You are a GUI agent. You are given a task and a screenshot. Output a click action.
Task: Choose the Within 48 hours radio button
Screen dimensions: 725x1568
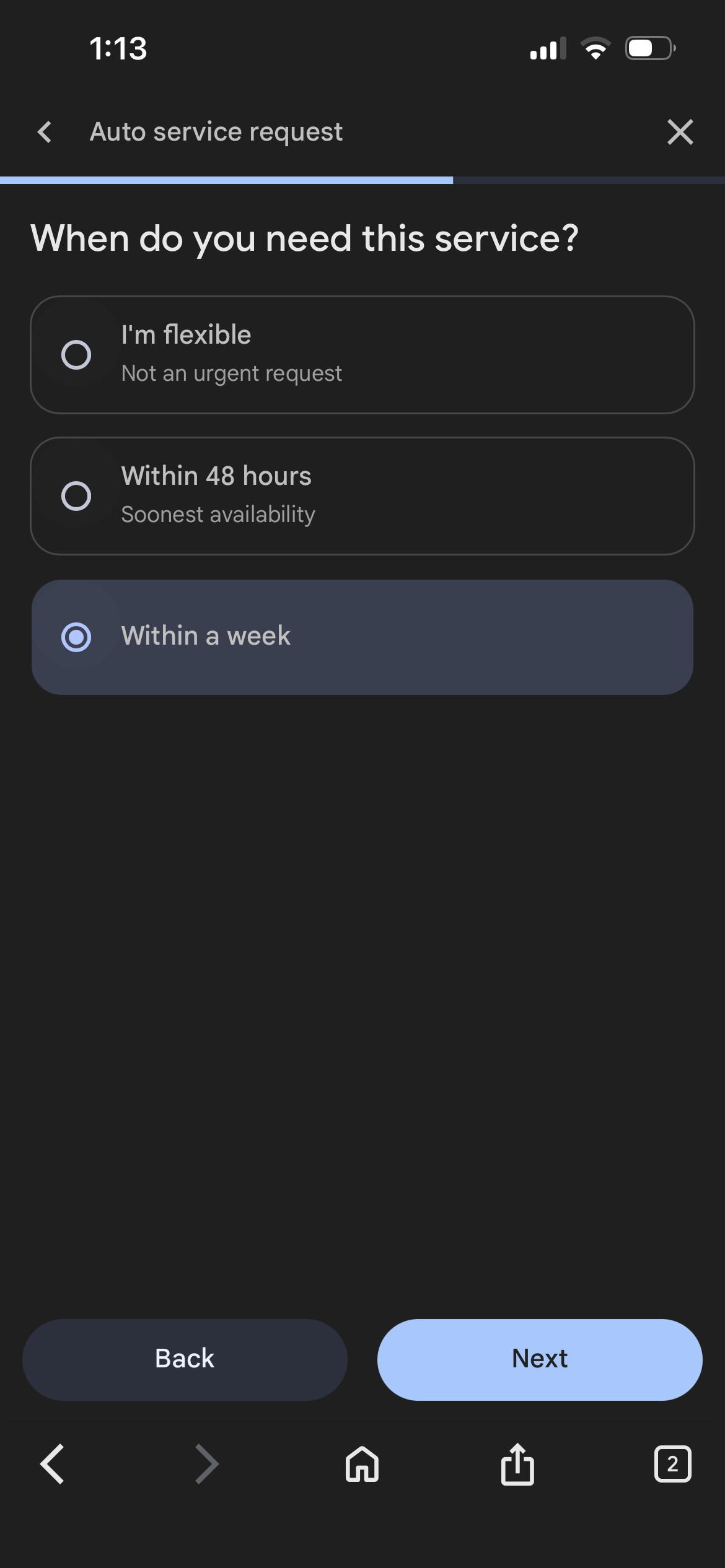(x=76, y=496)
